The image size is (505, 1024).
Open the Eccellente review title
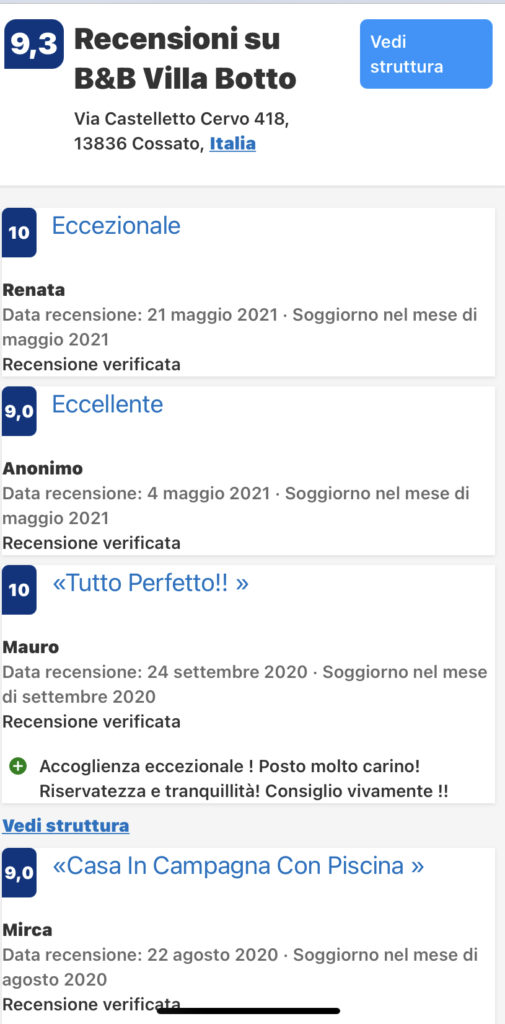click(x=107, y=404)
